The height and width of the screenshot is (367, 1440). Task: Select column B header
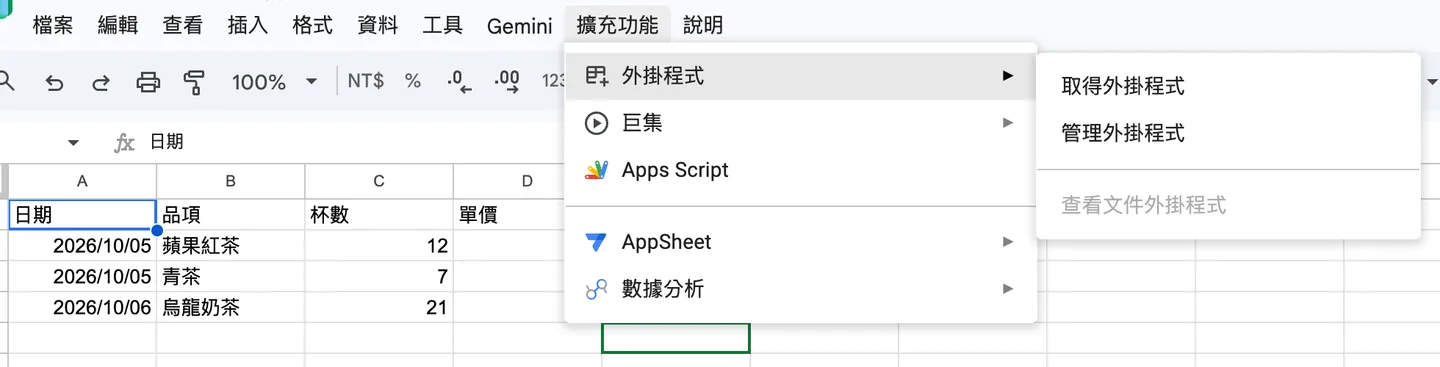[230, 181]
